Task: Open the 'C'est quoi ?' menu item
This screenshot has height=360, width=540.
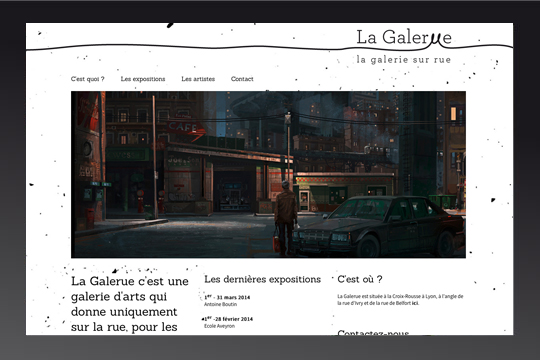Action: coord(87,79)
